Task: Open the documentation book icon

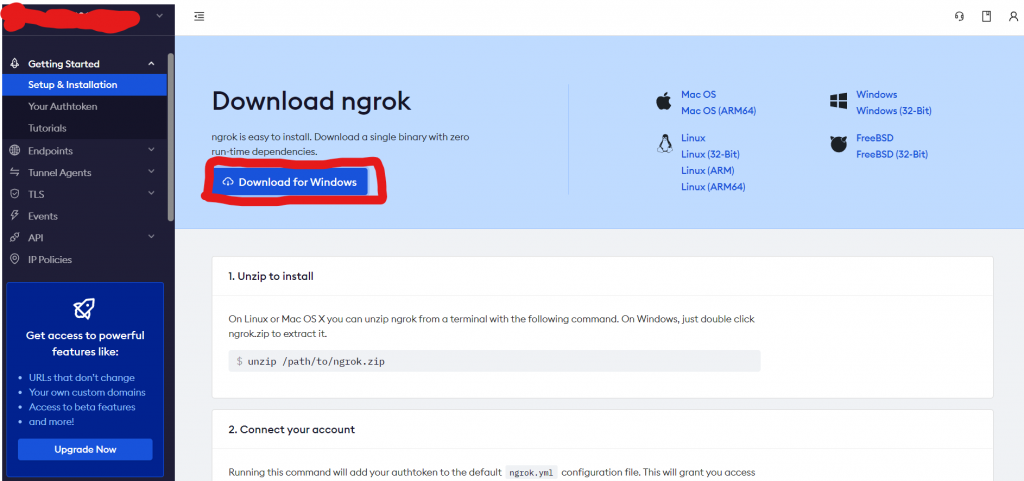Action: coord(986,16)
